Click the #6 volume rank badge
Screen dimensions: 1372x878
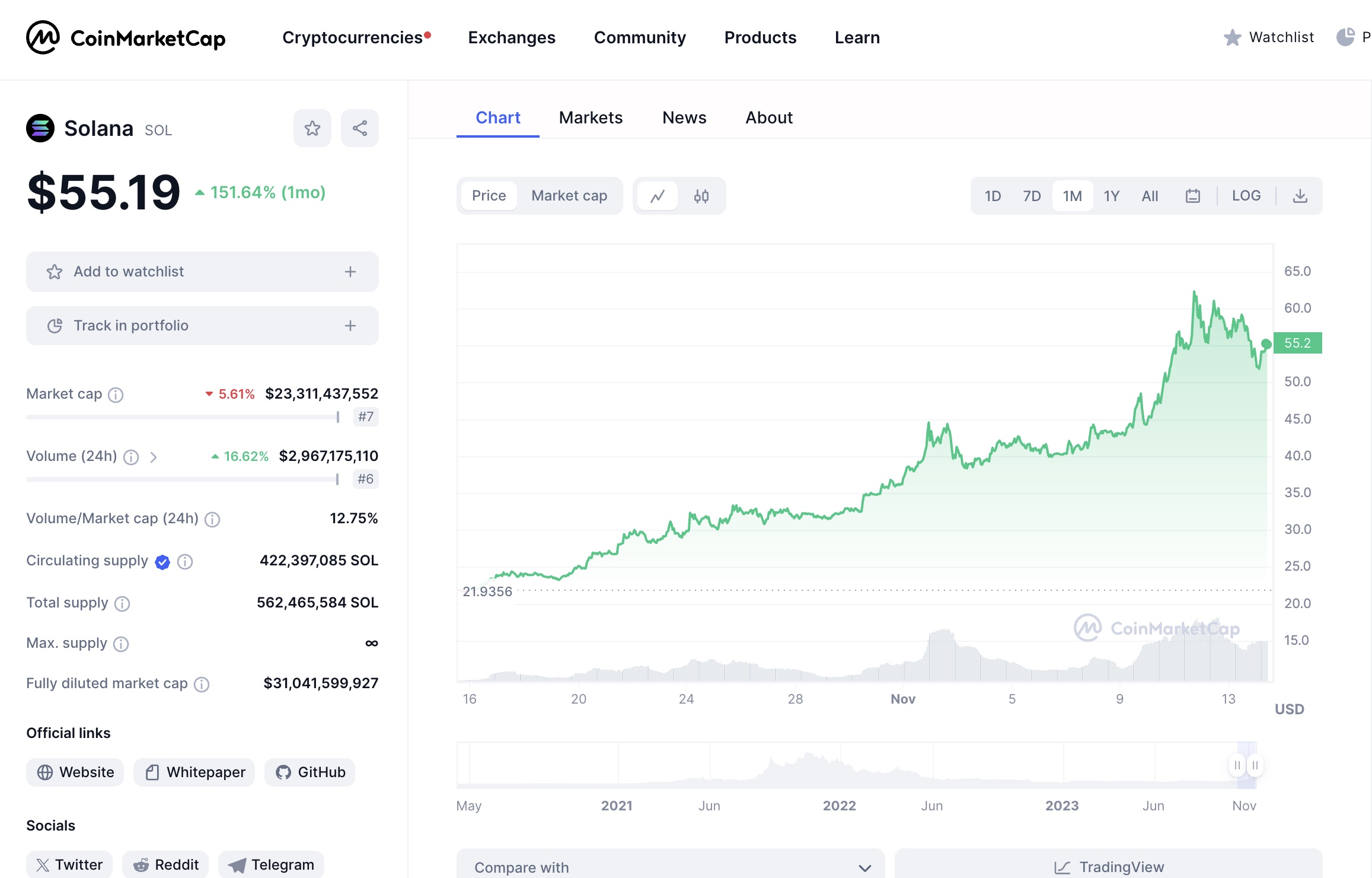click(x=366, y=479)
